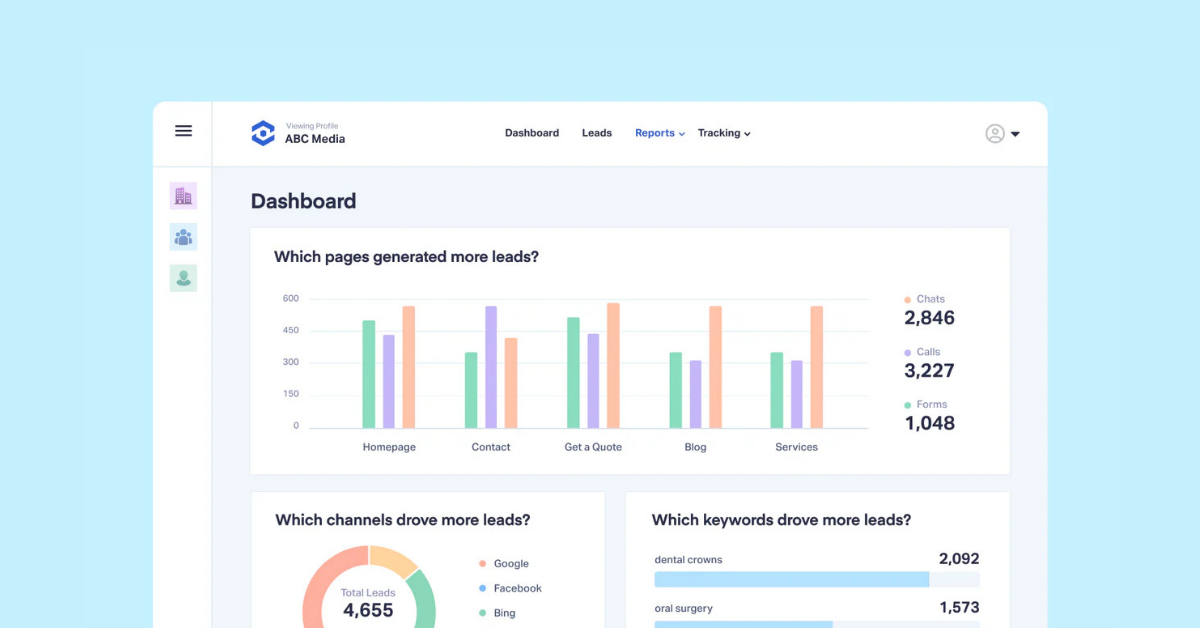Click the purple building sidebar icon
The height and width of the screenshot is (628, 1200).
[183, 196]
